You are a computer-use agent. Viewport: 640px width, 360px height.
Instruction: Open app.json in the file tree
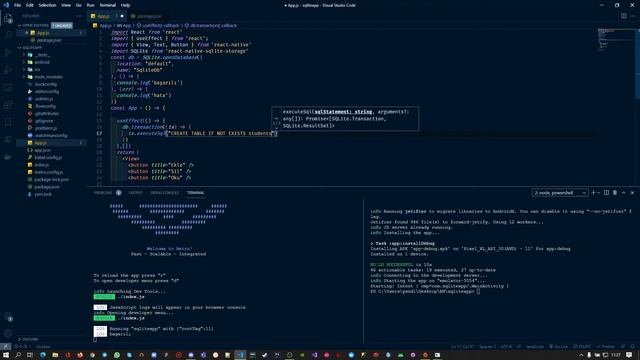42,150
